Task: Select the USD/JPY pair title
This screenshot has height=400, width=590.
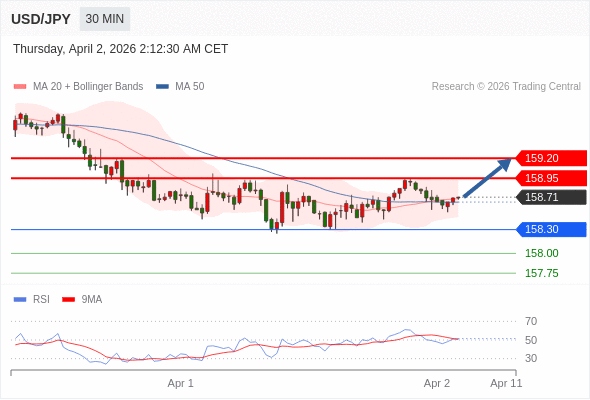Action: (x=41, y=19)
